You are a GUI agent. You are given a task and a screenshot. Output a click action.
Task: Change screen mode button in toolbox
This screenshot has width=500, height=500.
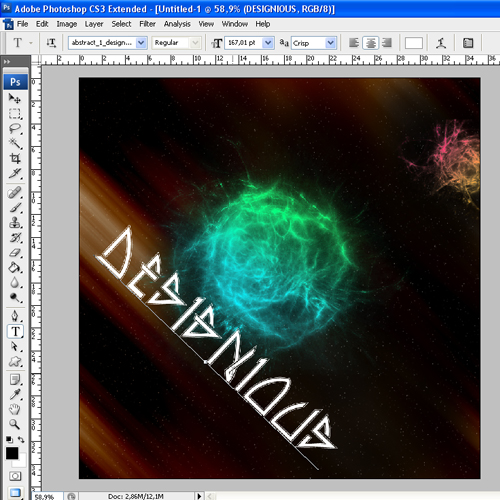pyautogui.click(x=15, y=492)
